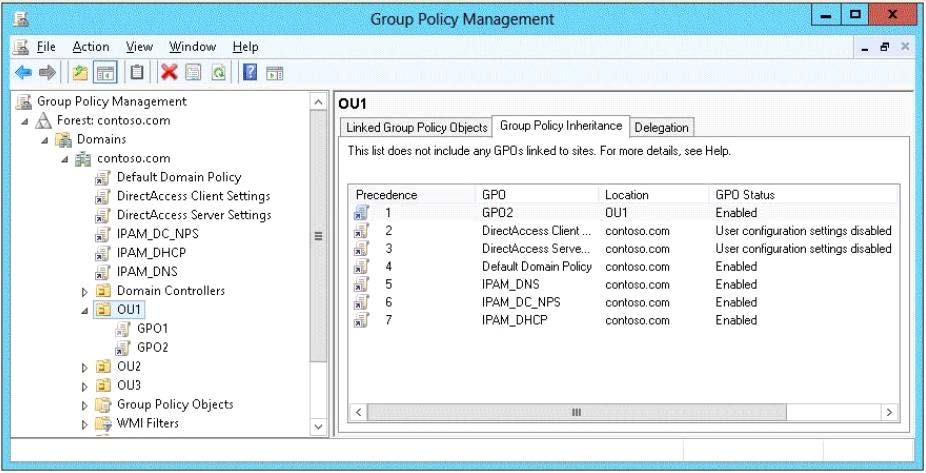This screenshot has width=926, height=473.
Task: Click the red Delete X toolbar icon
Action: 169,72
